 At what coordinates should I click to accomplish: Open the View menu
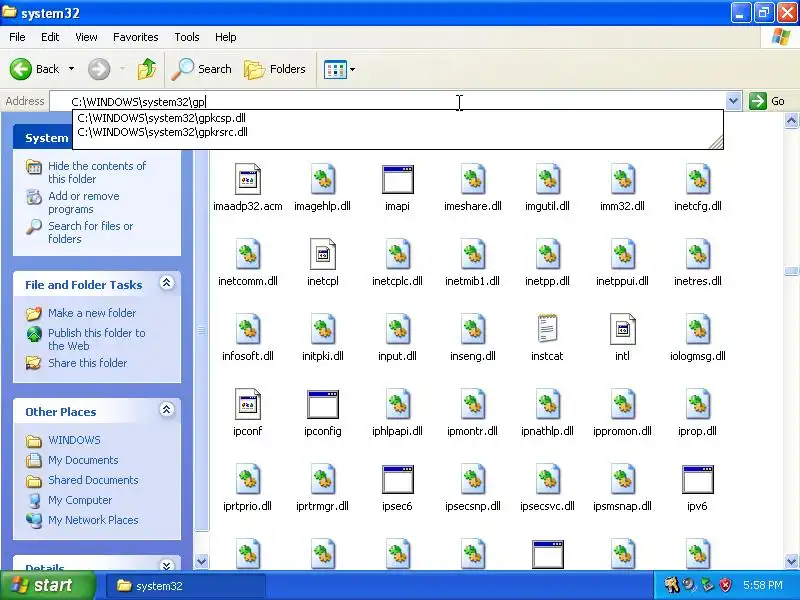tap(86, 37)
